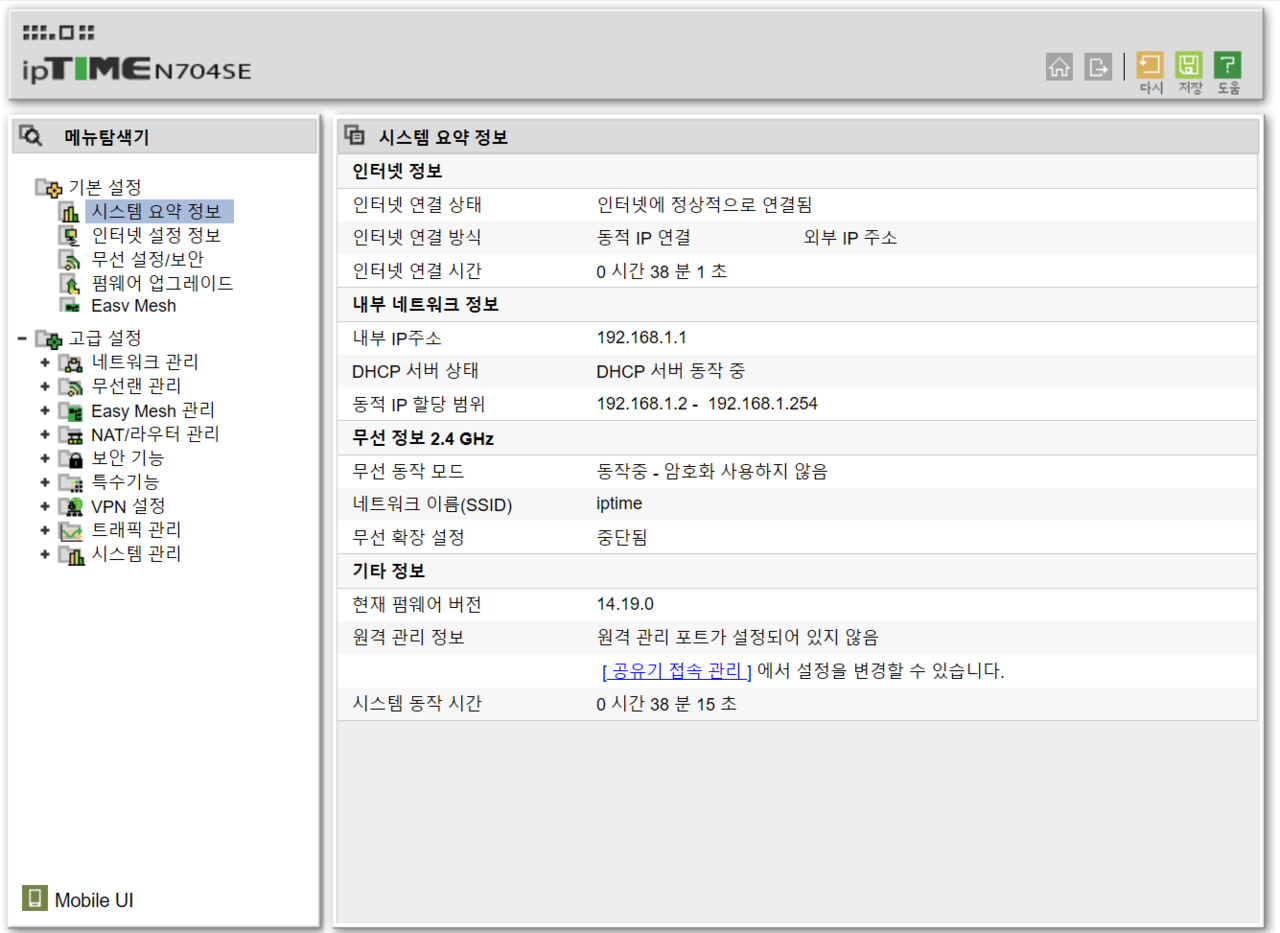Click the menu search magnifier icon
The image size is (1280, 933).
point(31,136)
